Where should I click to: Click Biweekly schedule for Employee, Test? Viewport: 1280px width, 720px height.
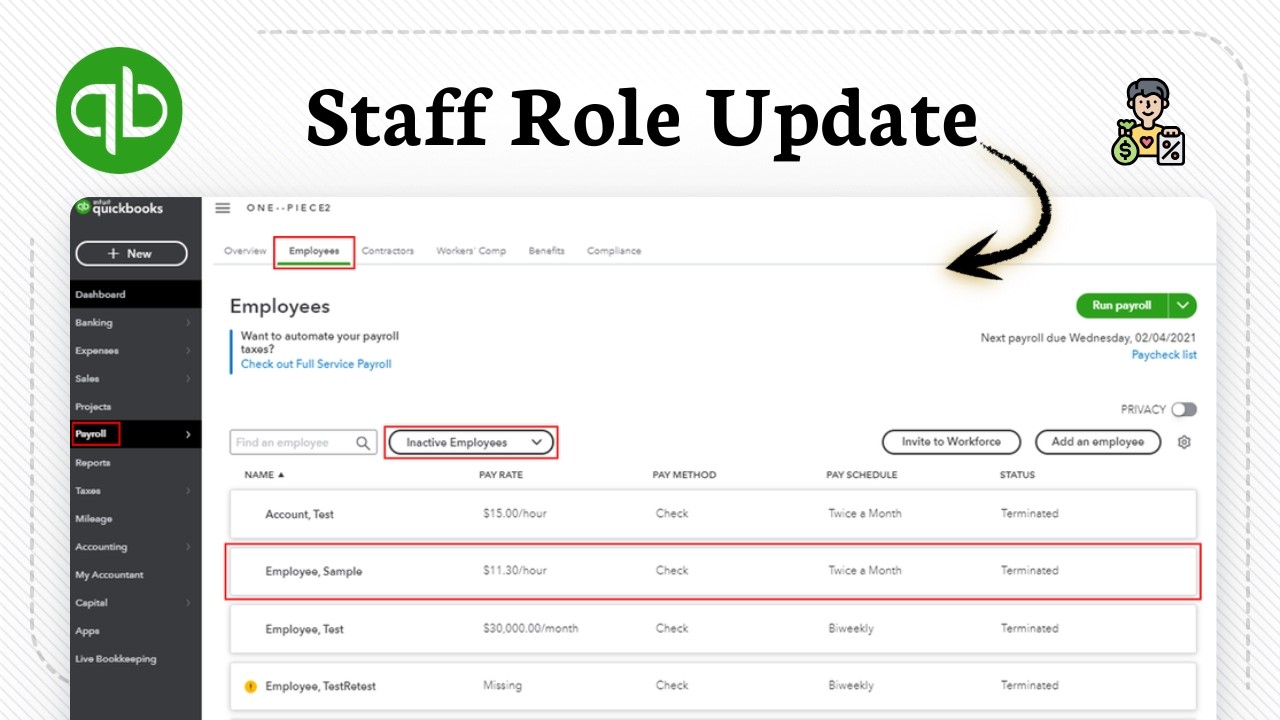(x=851, y=629)
